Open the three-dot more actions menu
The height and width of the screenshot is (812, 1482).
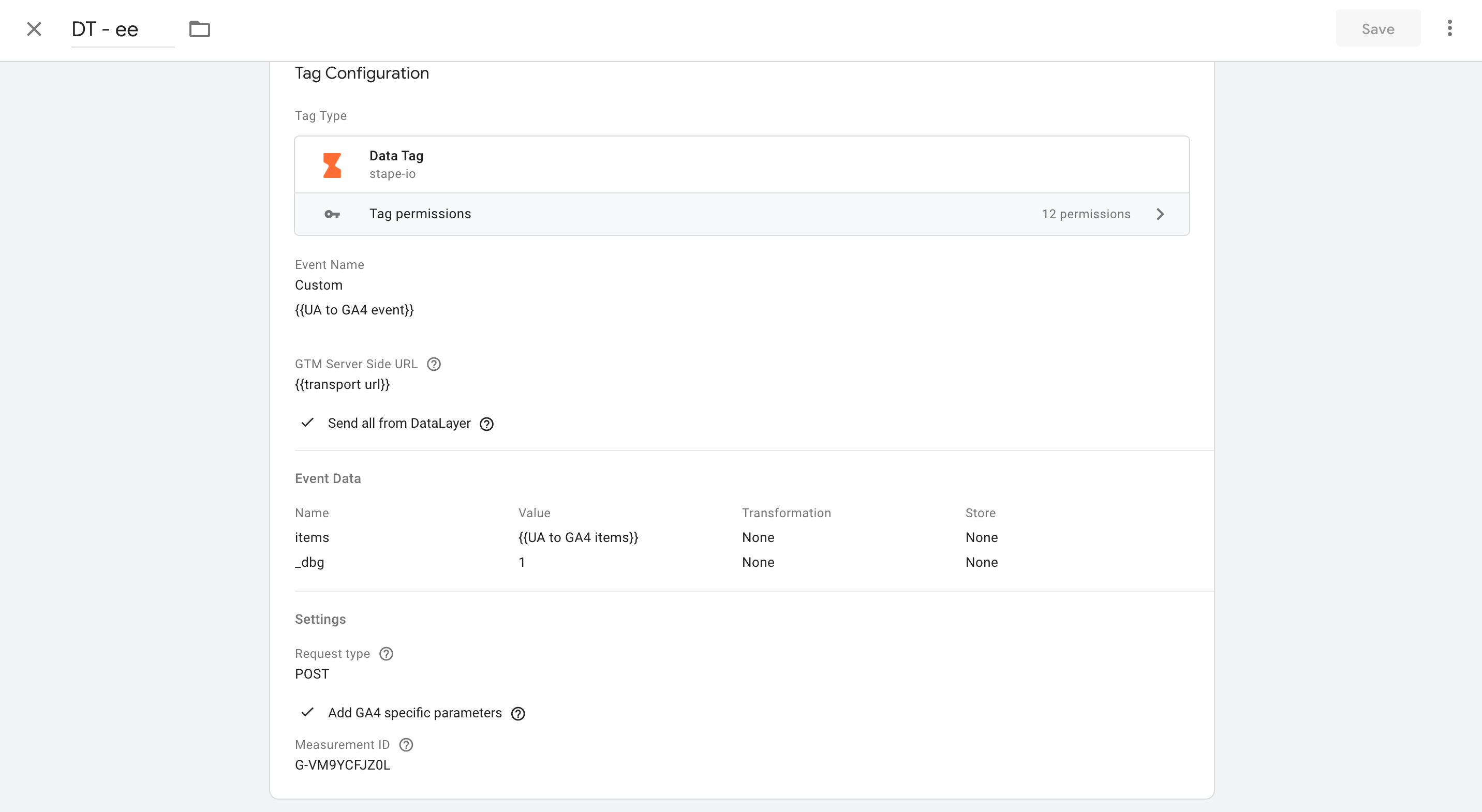coord(1449,28)
